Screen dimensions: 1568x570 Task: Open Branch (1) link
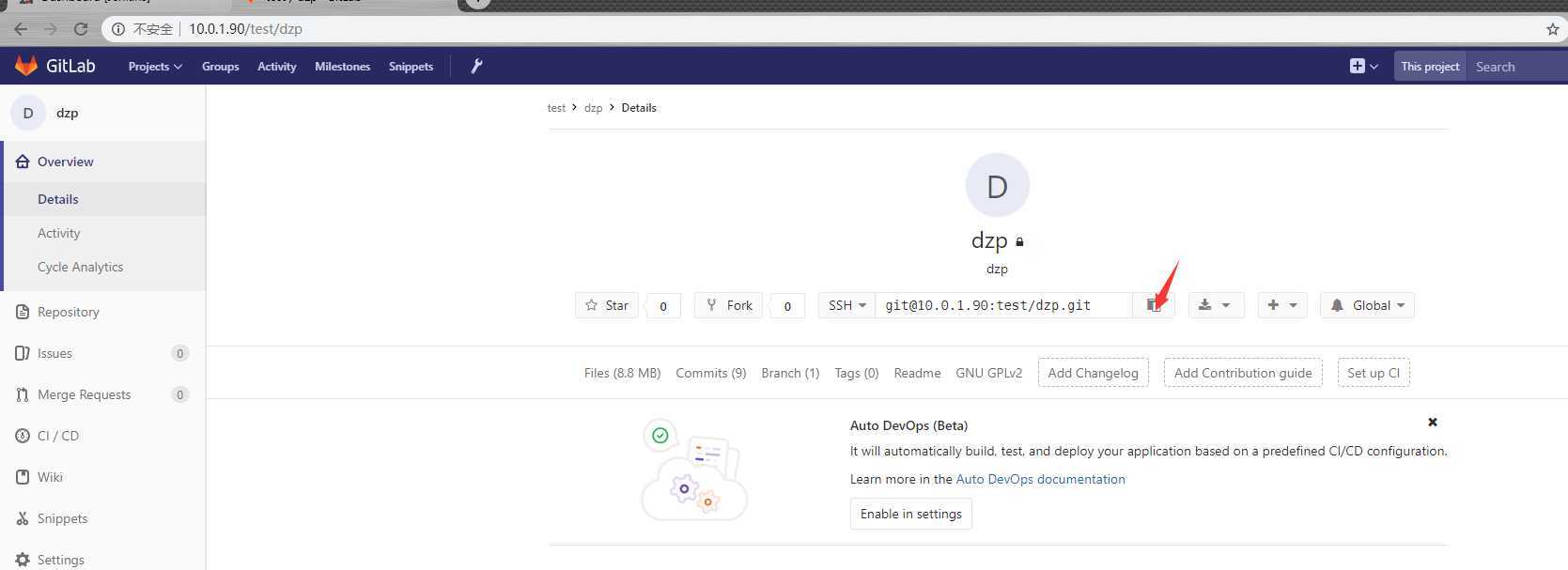(790, 373)
